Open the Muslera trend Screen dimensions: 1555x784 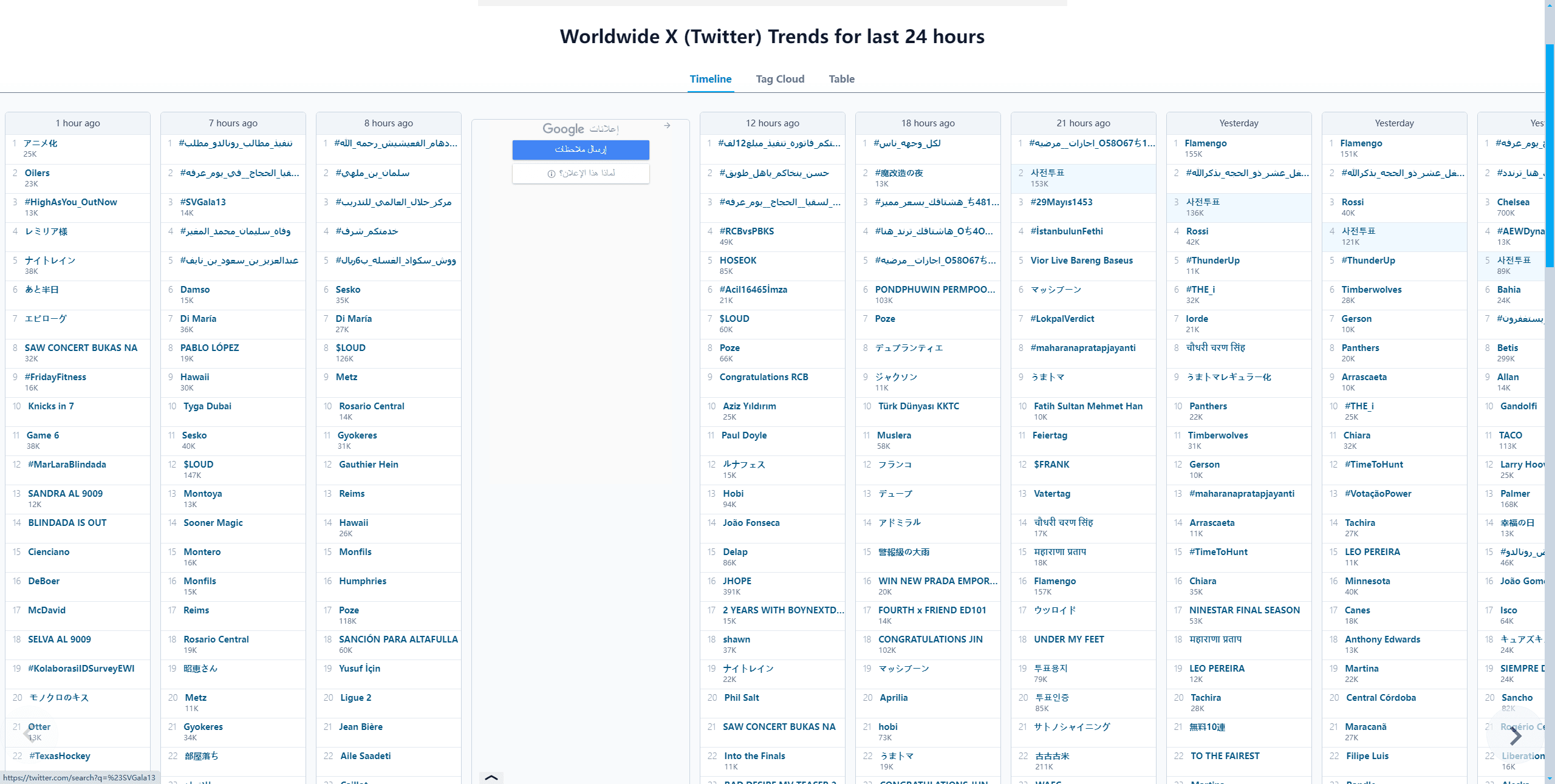click(894, 435)
